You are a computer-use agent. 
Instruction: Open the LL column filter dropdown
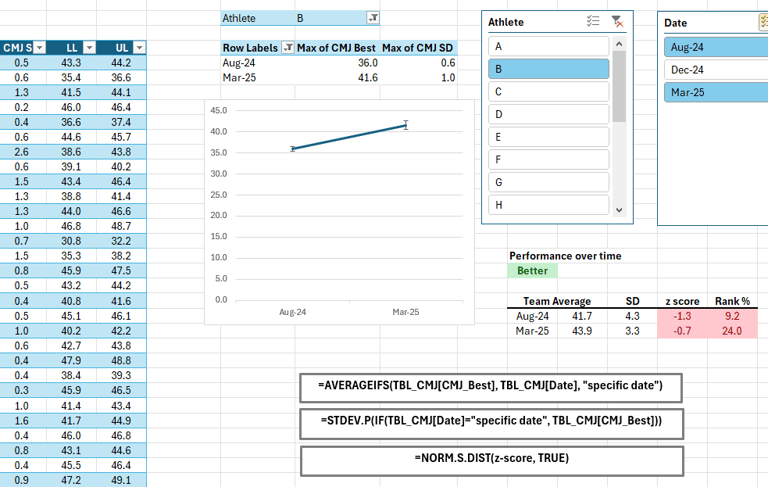click(89, 48)
